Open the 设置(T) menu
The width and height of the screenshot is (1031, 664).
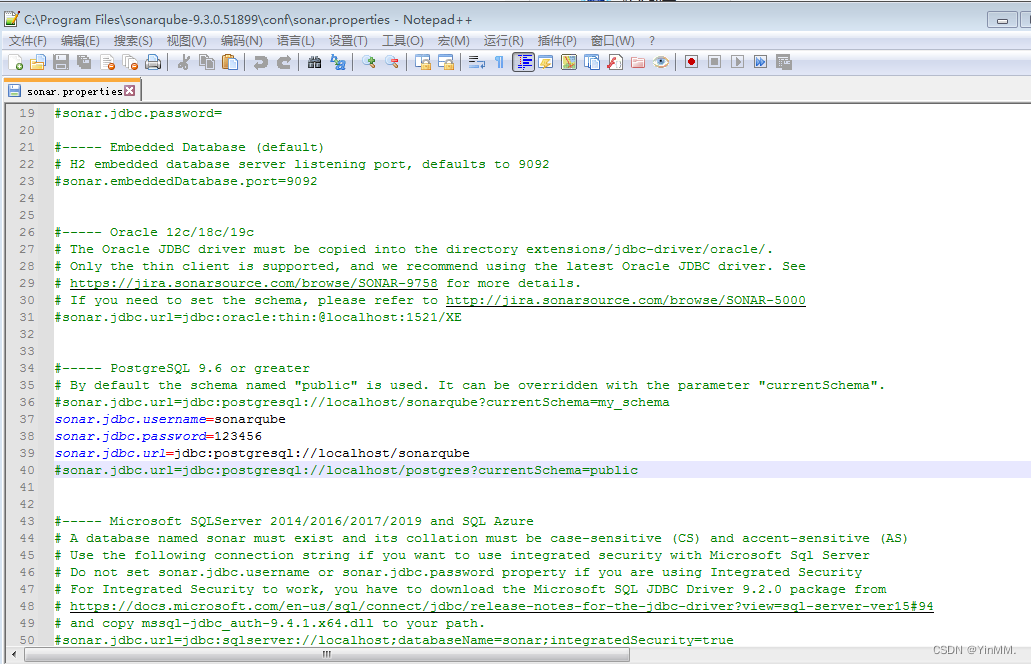pyautogui.click(x=348, y=41)
